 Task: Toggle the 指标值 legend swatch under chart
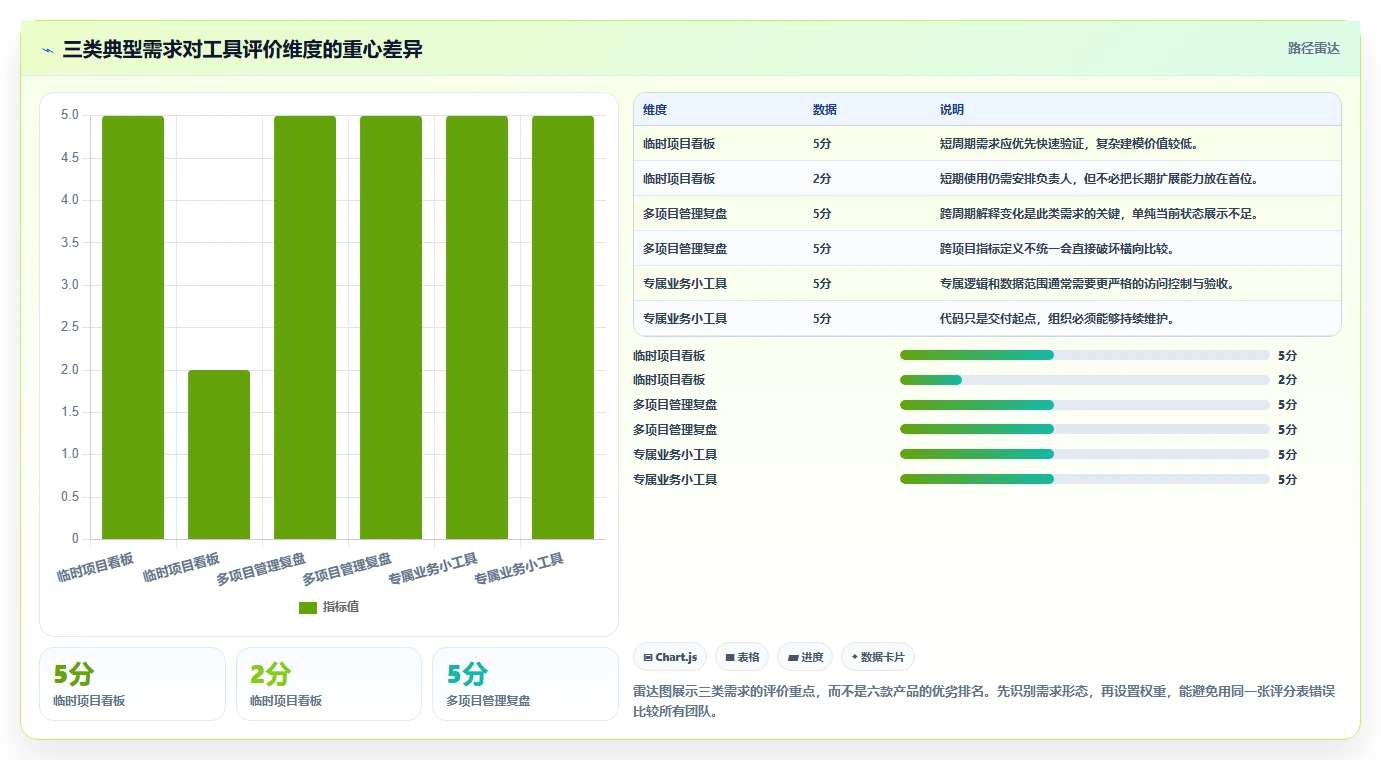(308, 608)
